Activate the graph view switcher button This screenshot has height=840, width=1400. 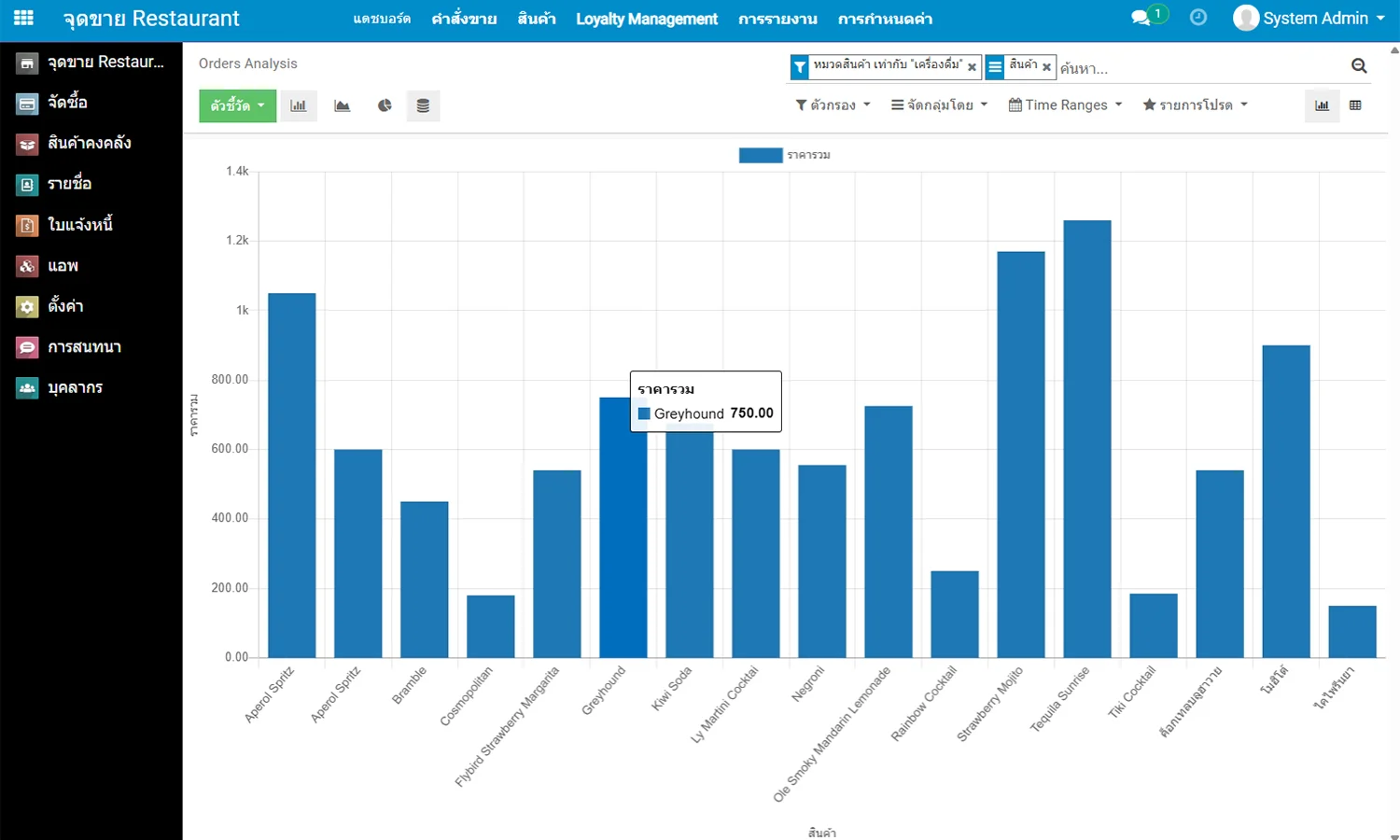1322,105
